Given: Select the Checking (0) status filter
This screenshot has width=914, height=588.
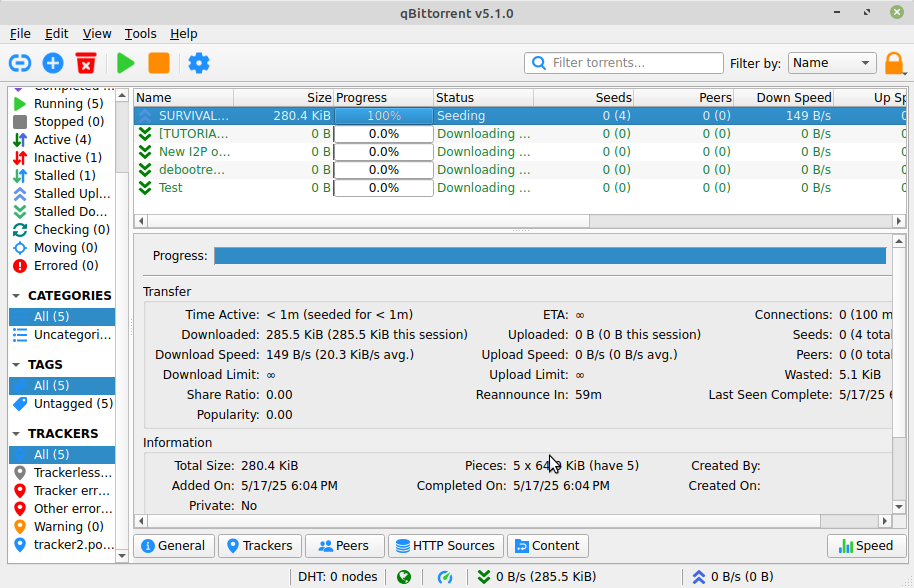Looking at the screenshot, I should click(62, 230).
